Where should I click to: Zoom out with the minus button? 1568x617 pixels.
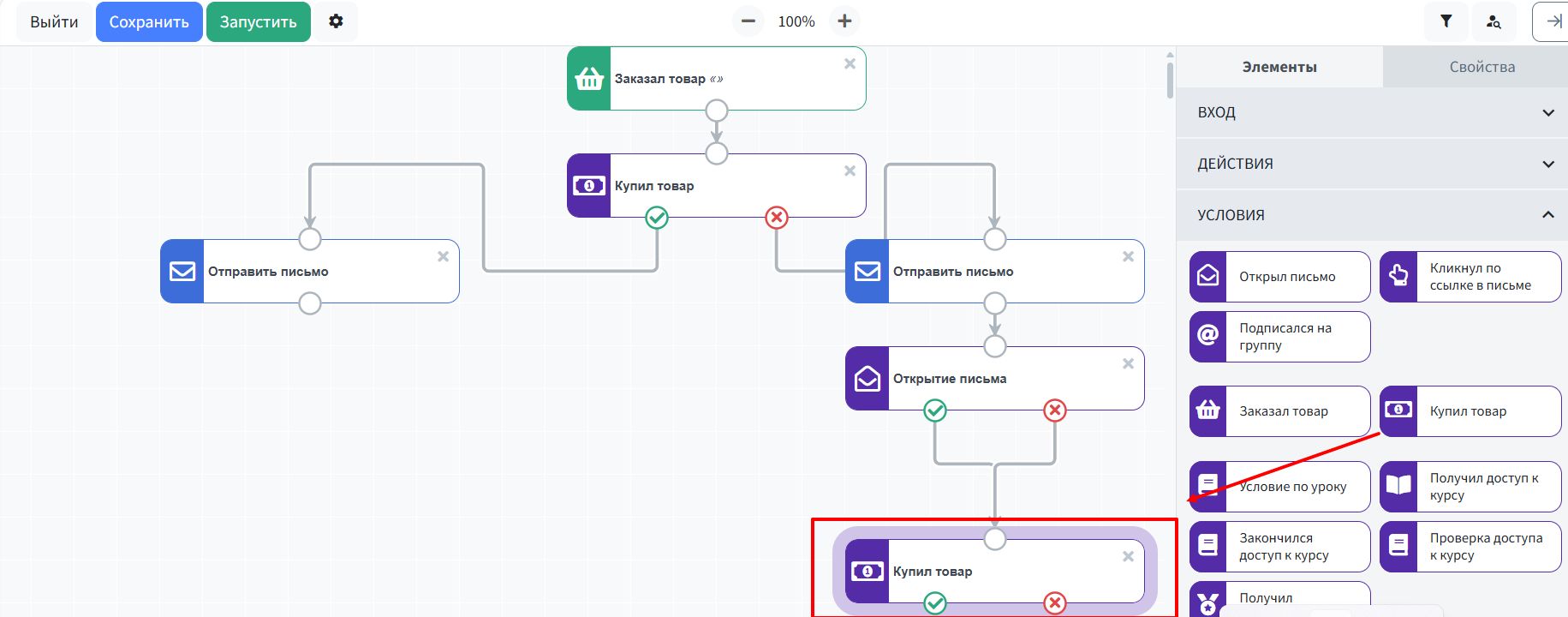[x=748, y=21]
